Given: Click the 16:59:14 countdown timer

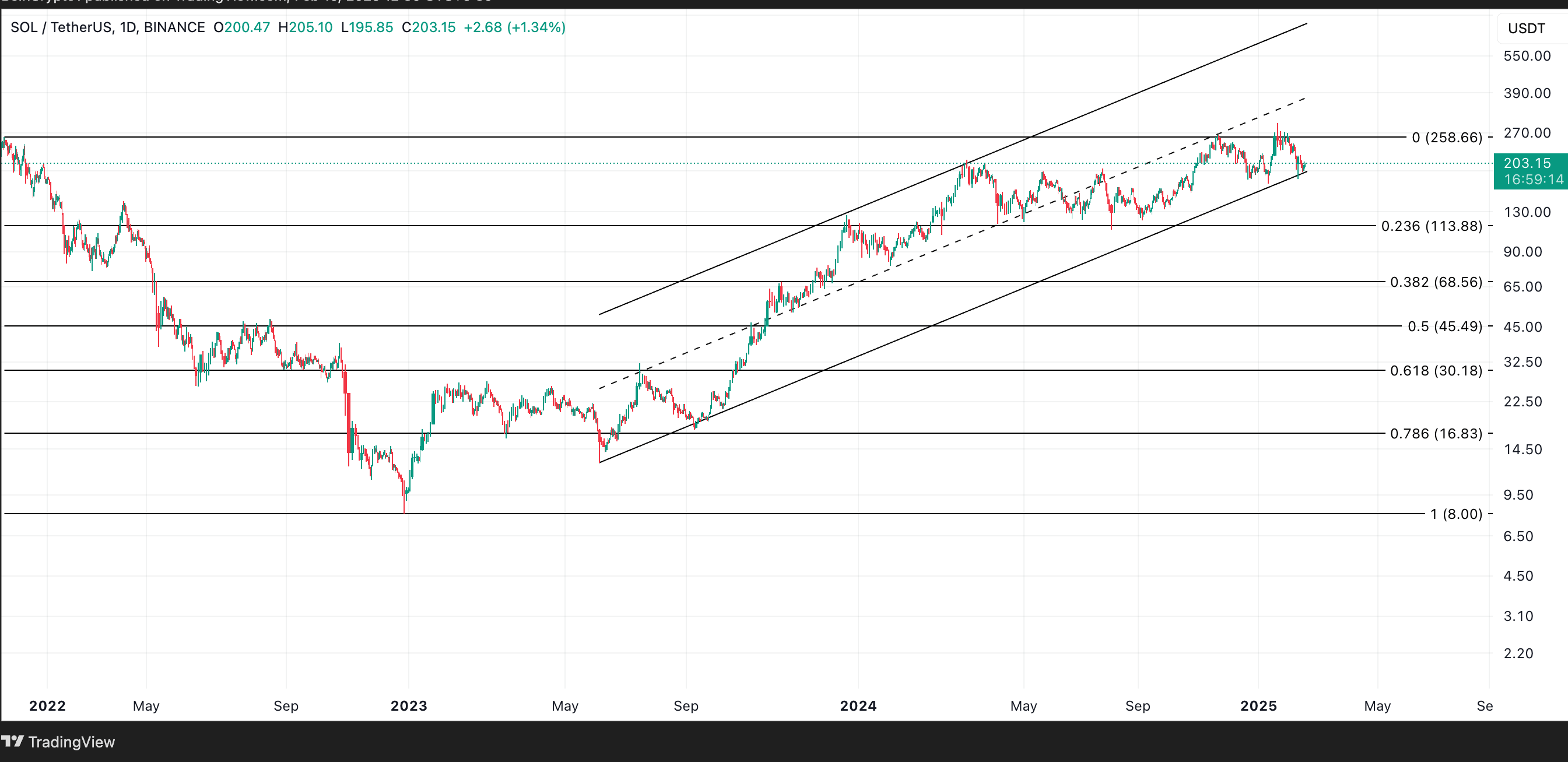Looking at the screenshot, I should click(x=1533, y=180).
